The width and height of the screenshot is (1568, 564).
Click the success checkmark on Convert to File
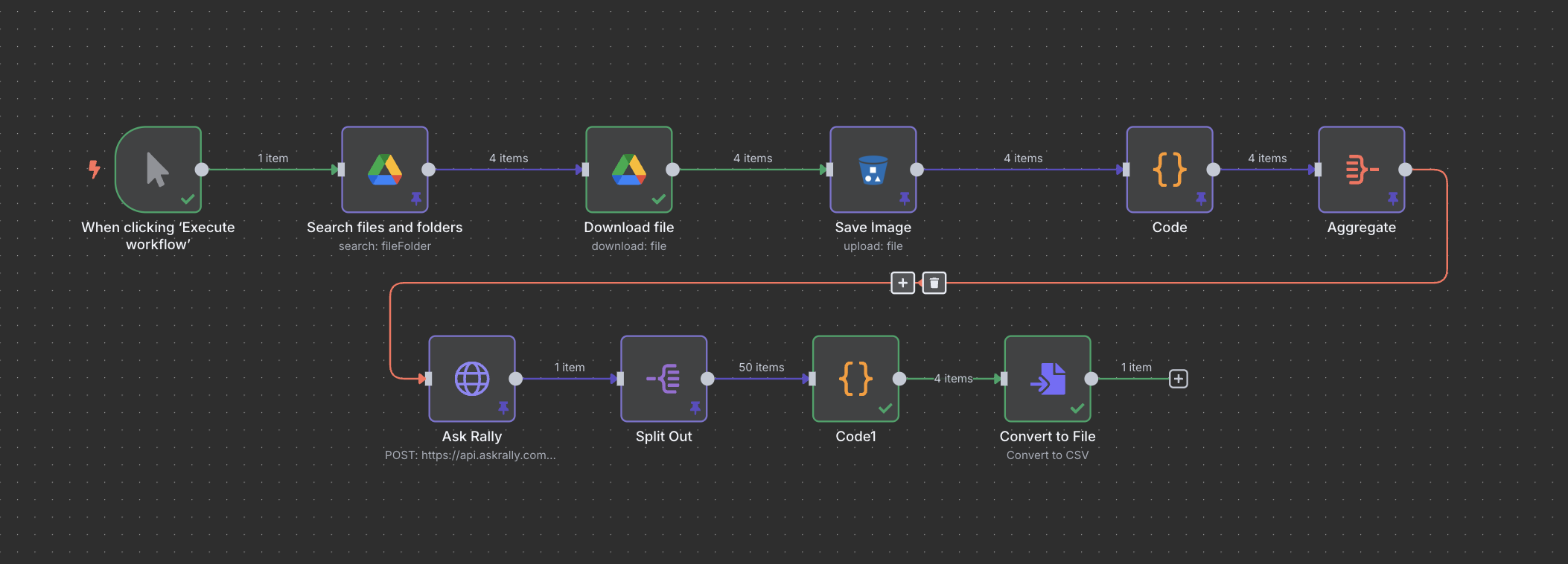coord(1077,408)
